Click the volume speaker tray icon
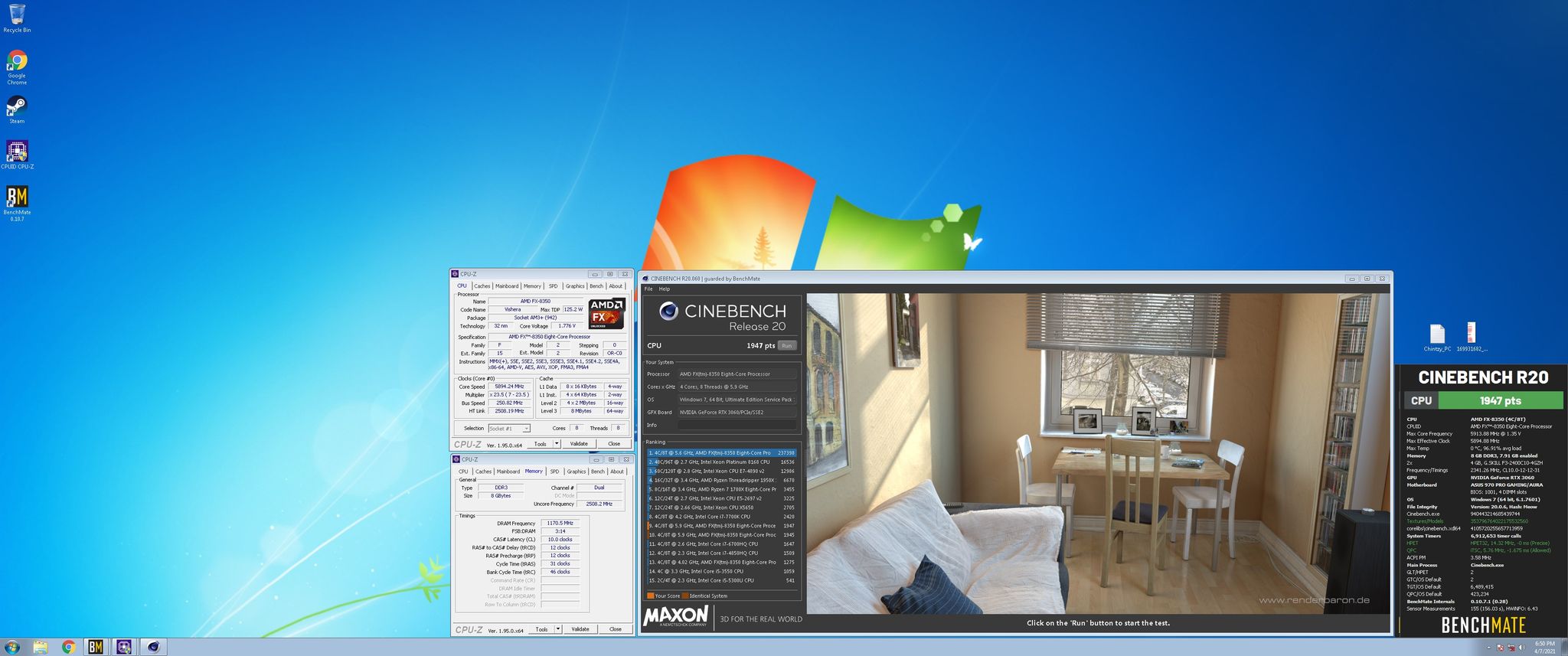The height and width of the screenshot is (656, 1568). pos(1523,648)
